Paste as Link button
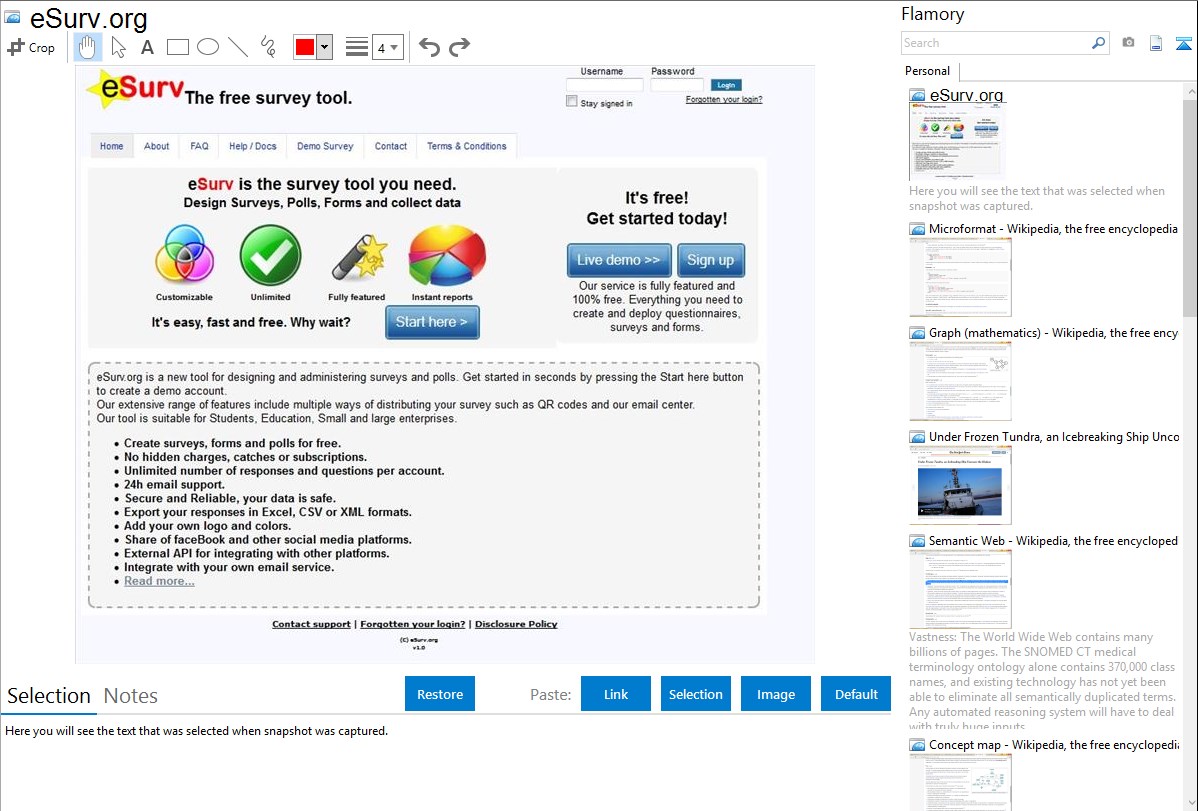1198x811 pixels. pos(616,694)
